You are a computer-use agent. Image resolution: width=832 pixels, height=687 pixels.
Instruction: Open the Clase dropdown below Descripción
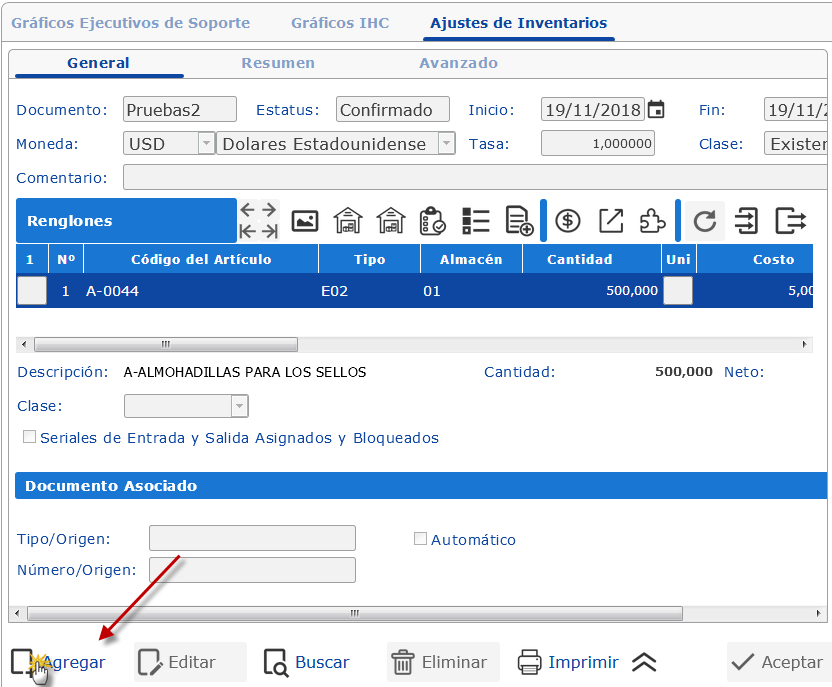pyautogui.click(x=239, y=406)
